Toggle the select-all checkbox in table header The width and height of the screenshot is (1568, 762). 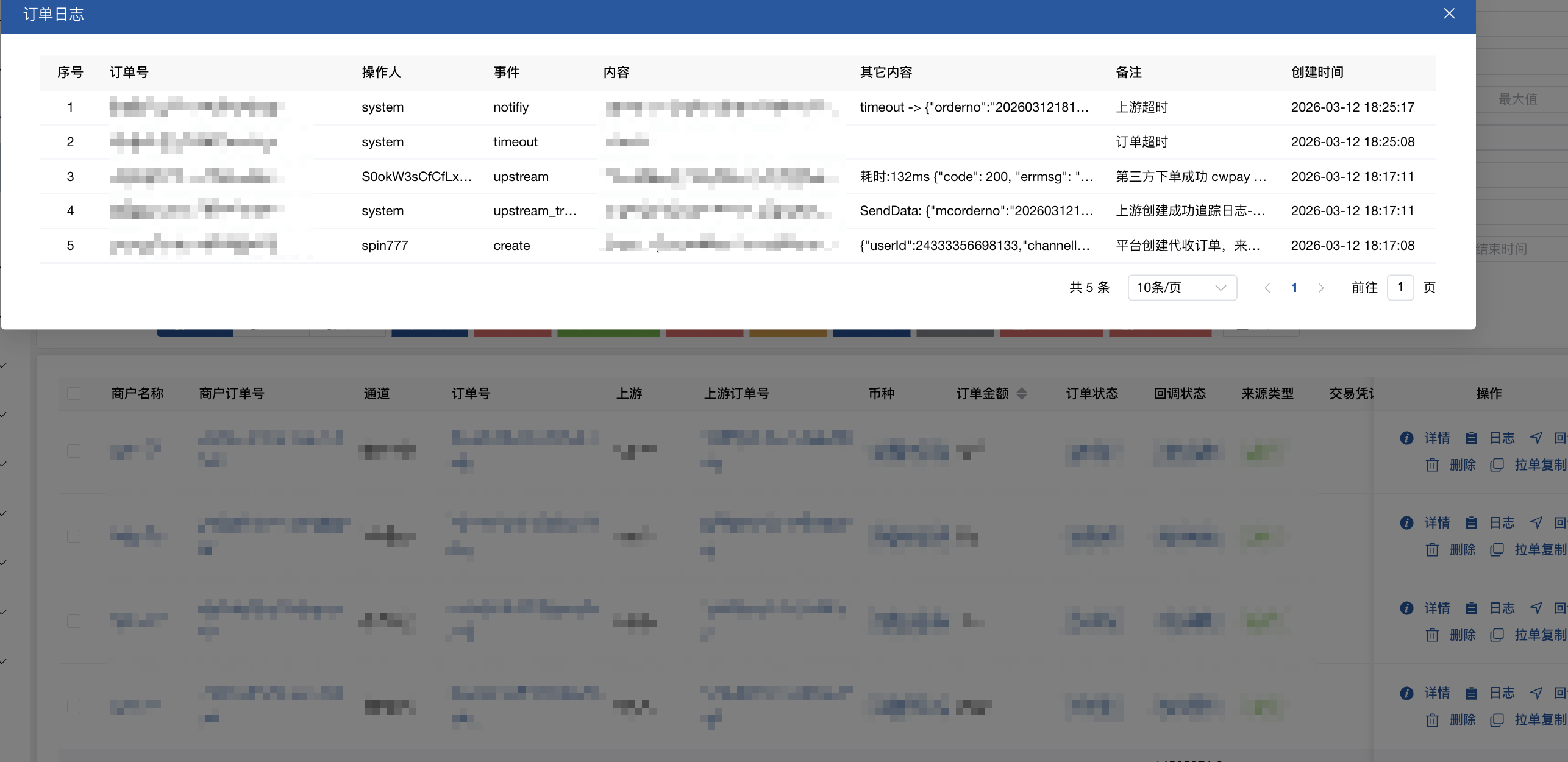(74, 393)
